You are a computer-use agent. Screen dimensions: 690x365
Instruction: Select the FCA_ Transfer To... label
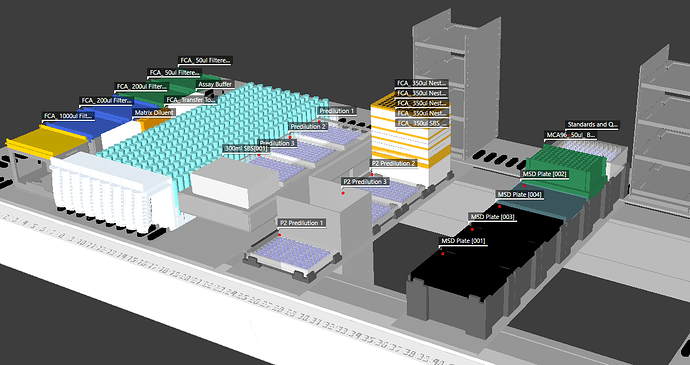pyautogui.click(x=191, y=100)
